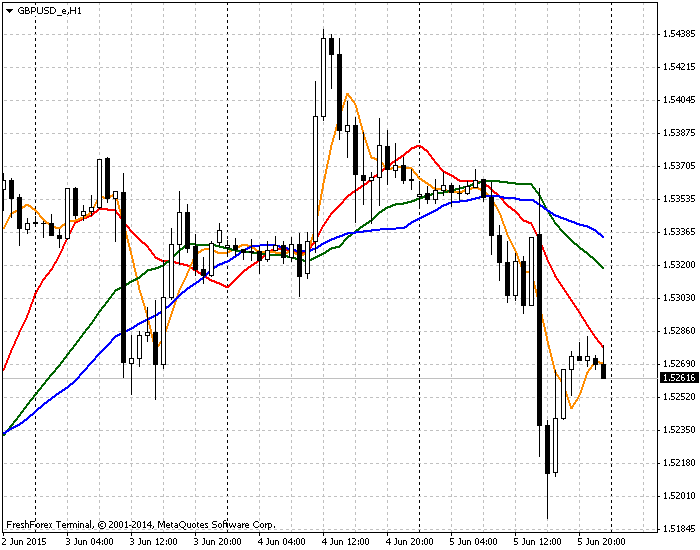Screen dimensions: 700x550
Task: Click the 4 Jun 20:00 time label
Action: (409, 542)
